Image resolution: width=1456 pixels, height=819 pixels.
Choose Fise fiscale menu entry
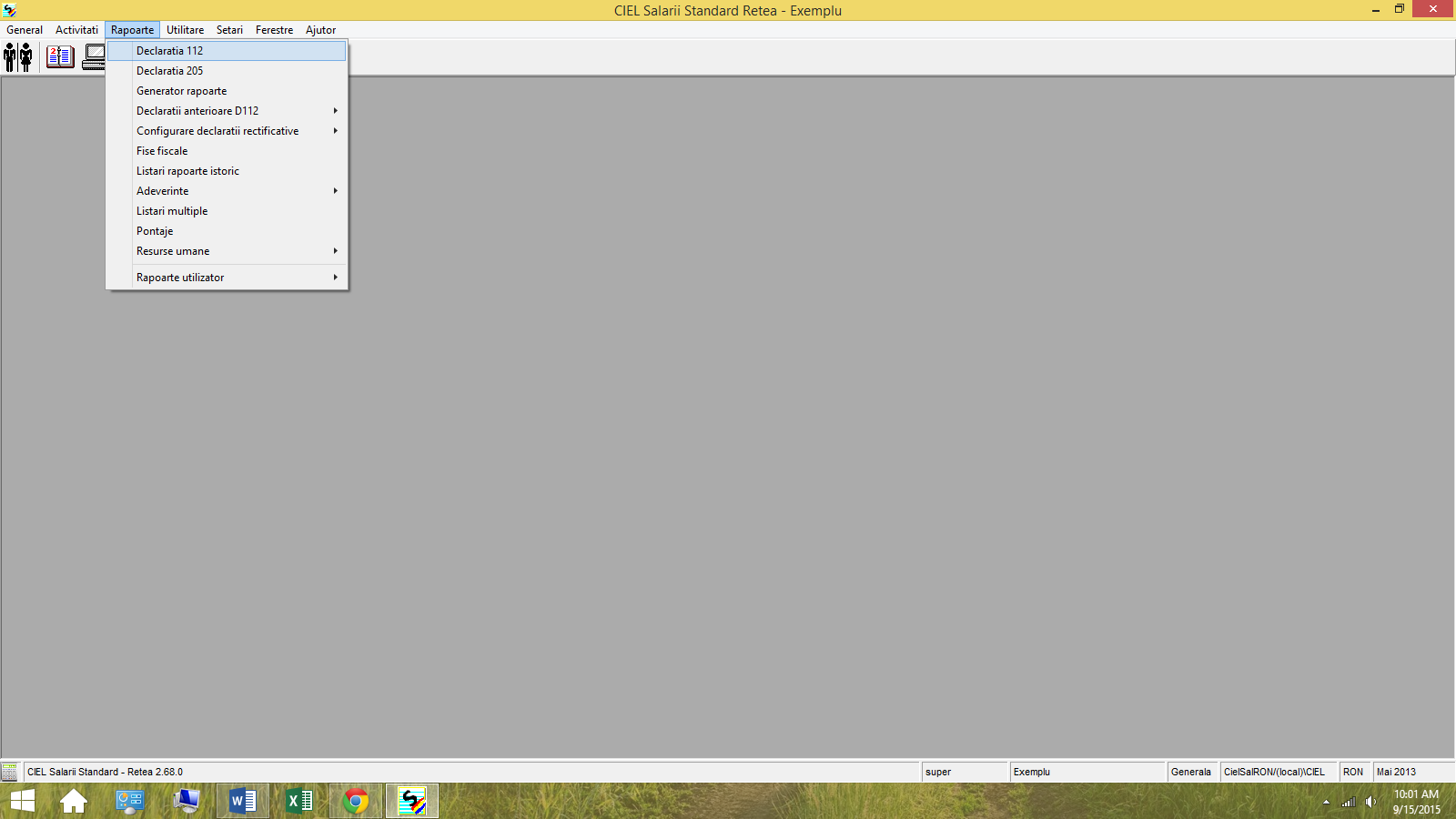click(227, 151)
